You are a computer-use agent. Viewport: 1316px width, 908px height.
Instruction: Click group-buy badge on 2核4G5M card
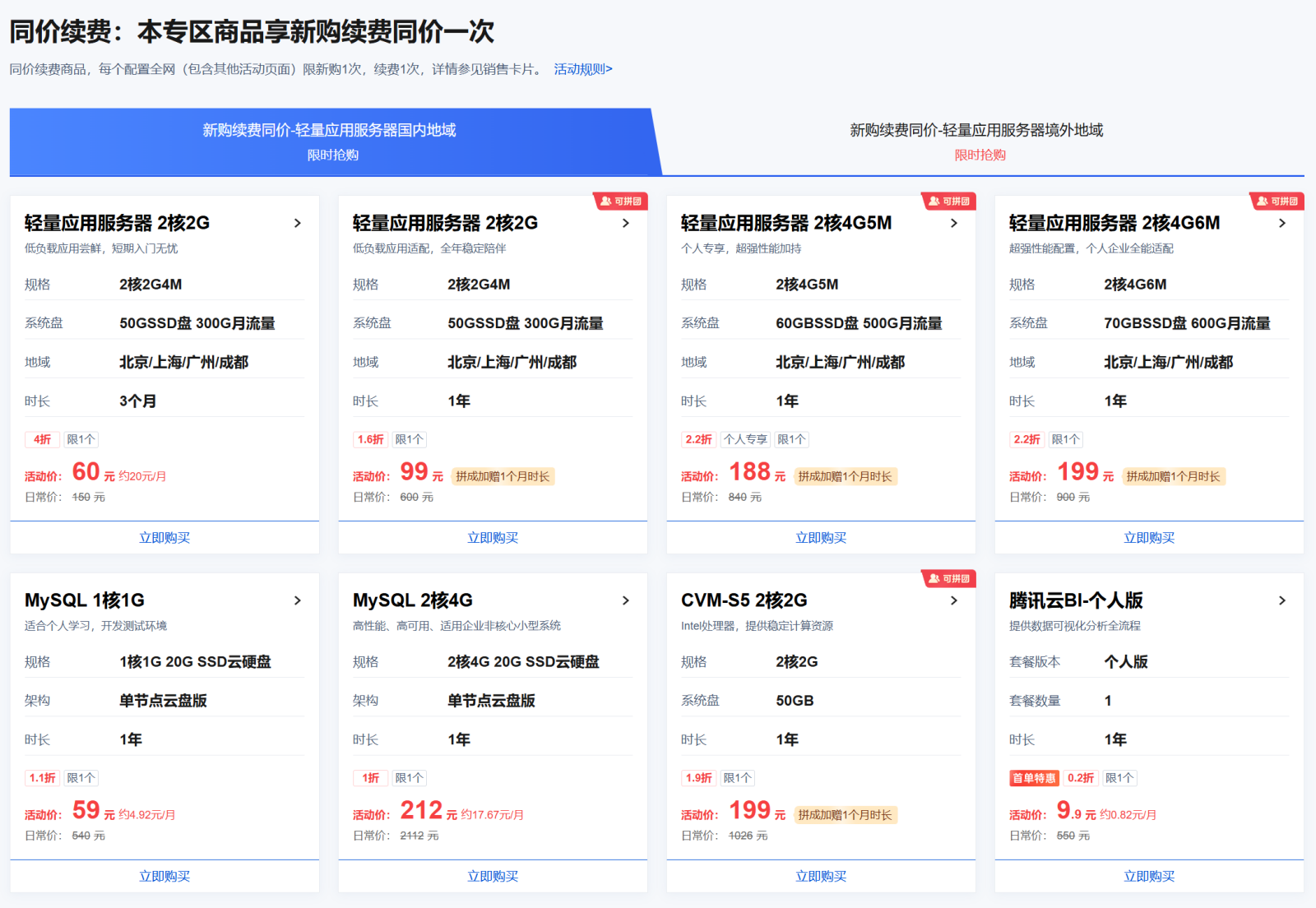coord(948,202)
